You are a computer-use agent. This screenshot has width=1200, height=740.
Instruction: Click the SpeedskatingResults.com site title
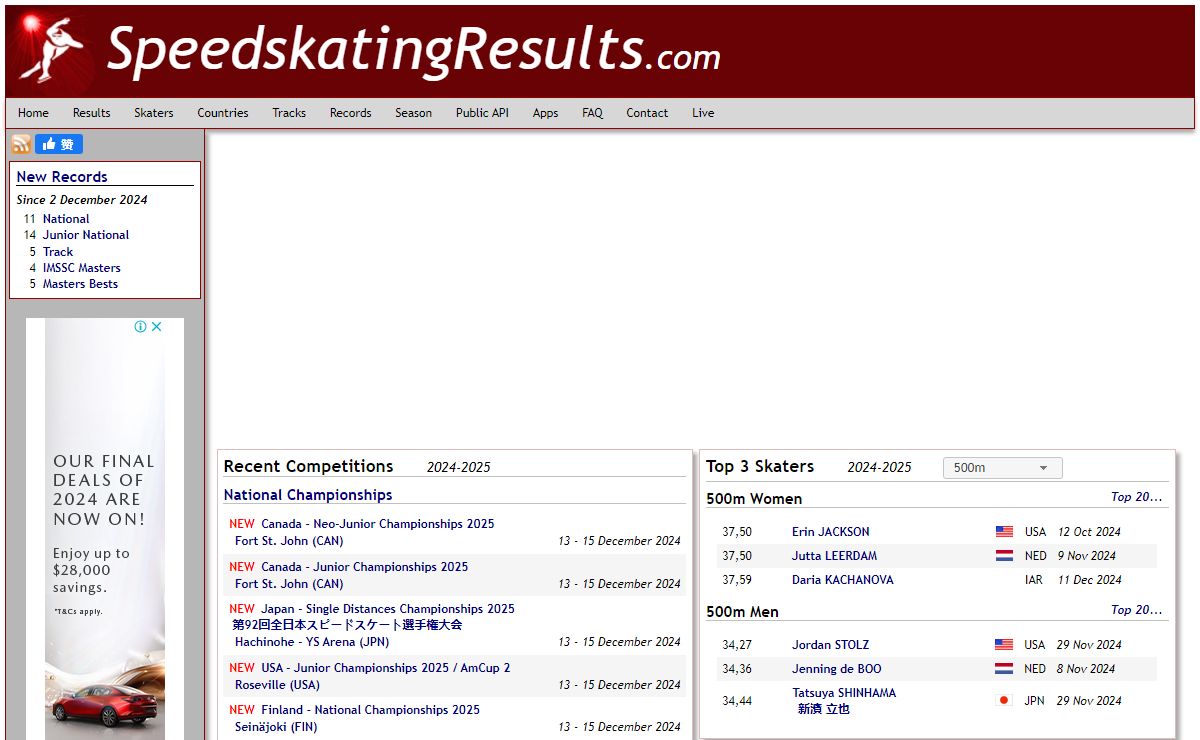[413, 50]
